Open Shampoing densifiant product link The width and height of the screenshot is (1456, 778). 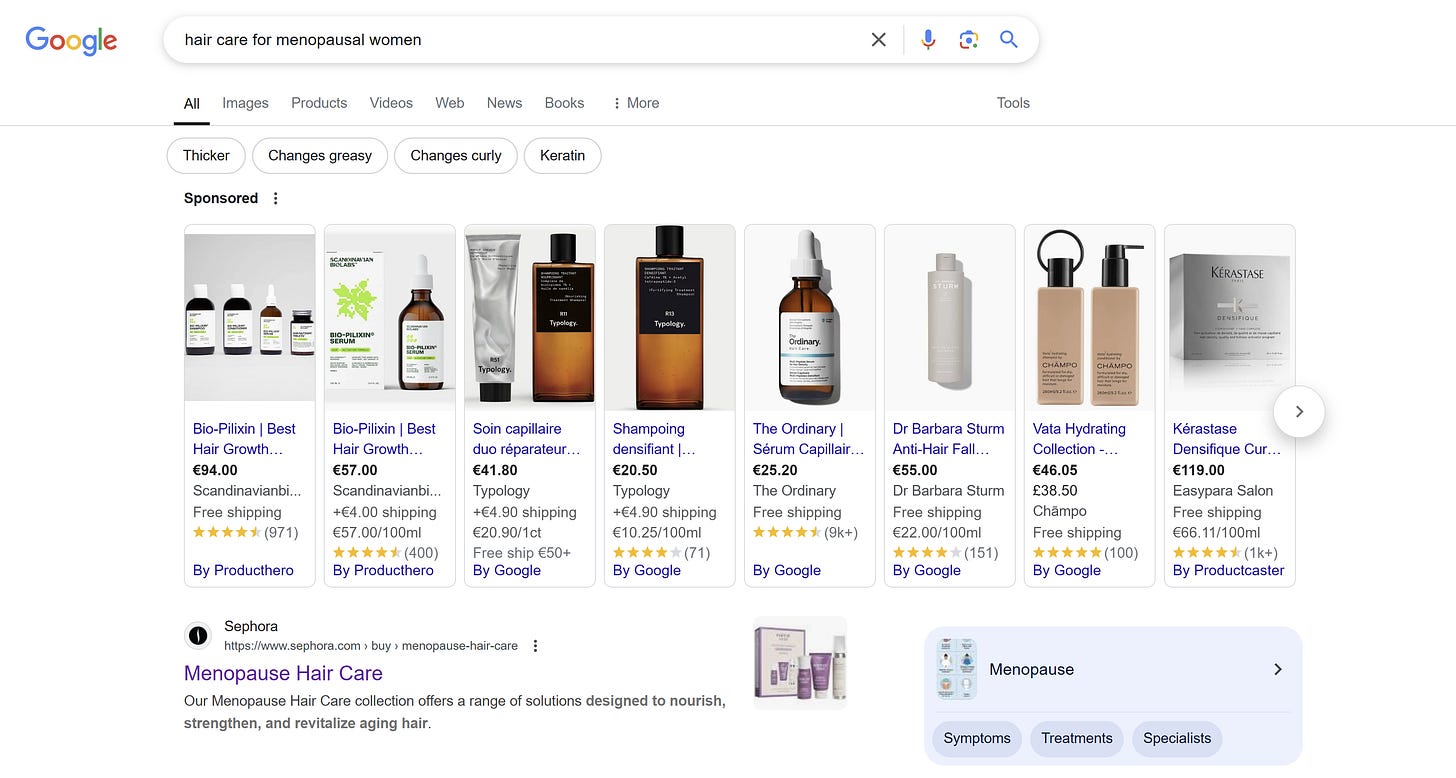tap(654, 439)
